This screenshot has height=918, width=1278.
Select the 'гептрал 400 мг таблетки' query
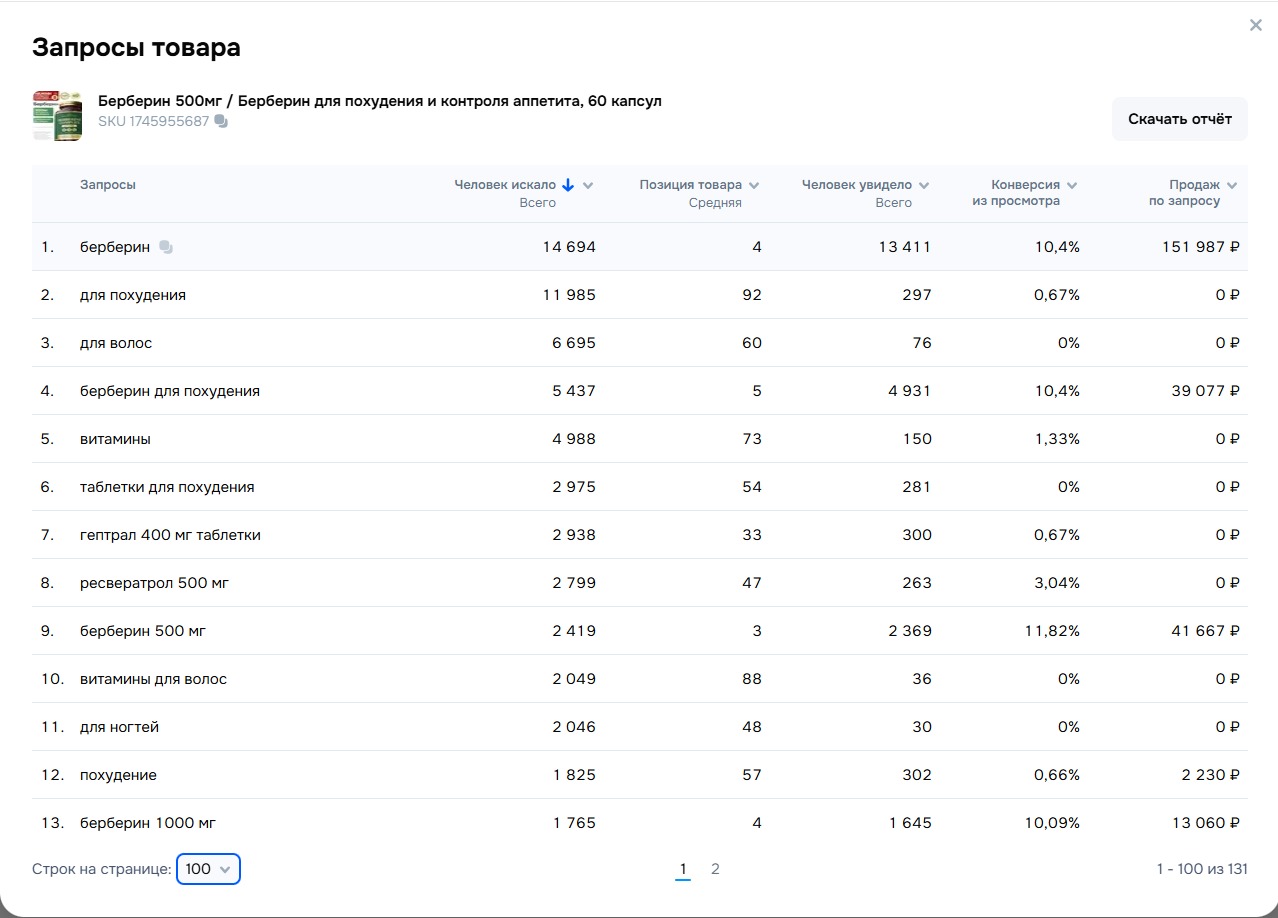click(170, 535)
